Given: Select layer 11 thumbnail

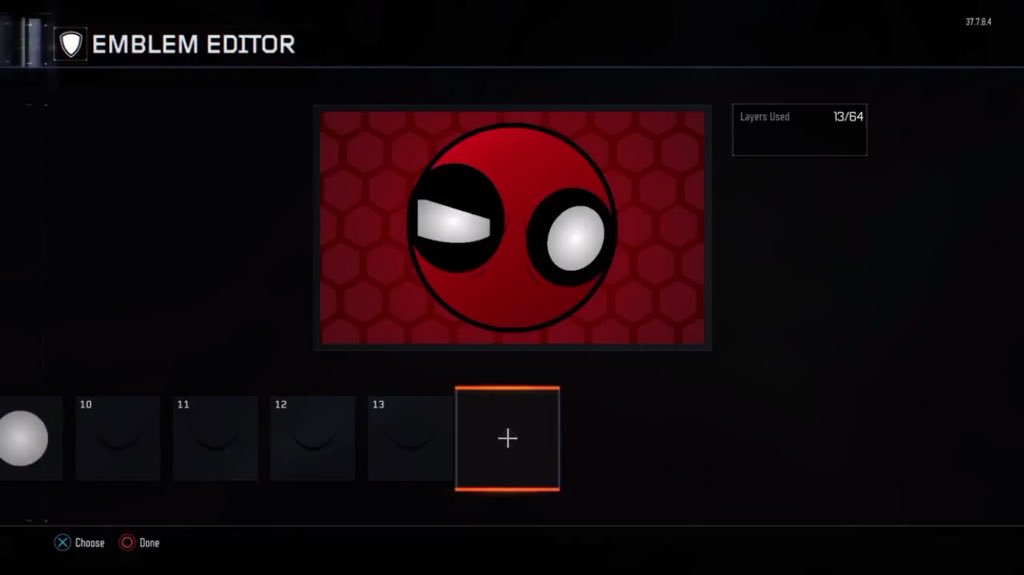Looking at the screenshot, I should [216, 438].
